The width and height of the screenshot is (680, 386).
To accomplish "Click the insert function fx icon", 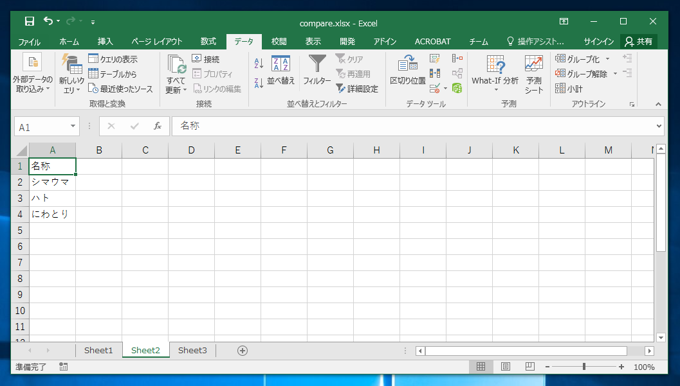I will pyautogui.click(x=157, y=126).
